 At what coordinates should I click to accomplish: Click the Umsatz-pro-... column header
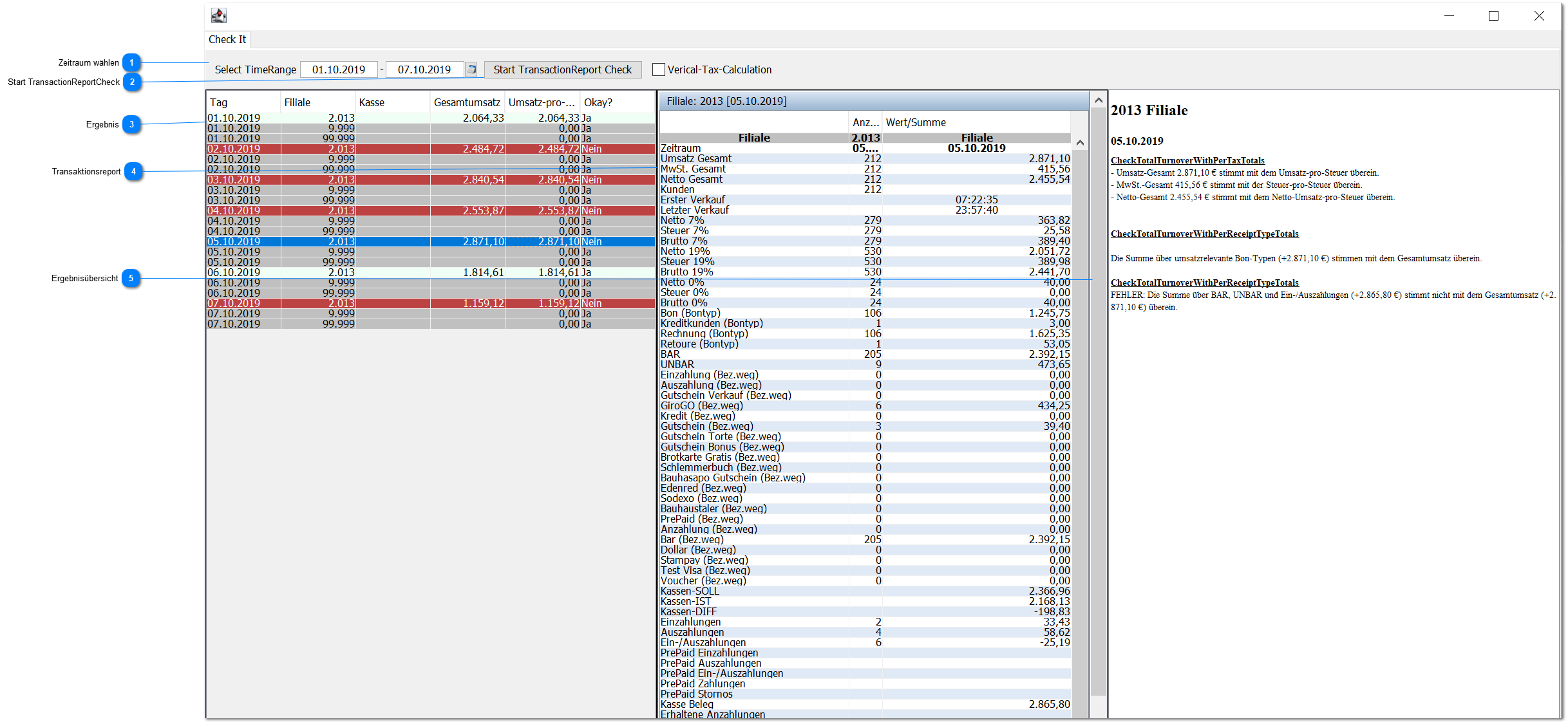coord(542,102)
